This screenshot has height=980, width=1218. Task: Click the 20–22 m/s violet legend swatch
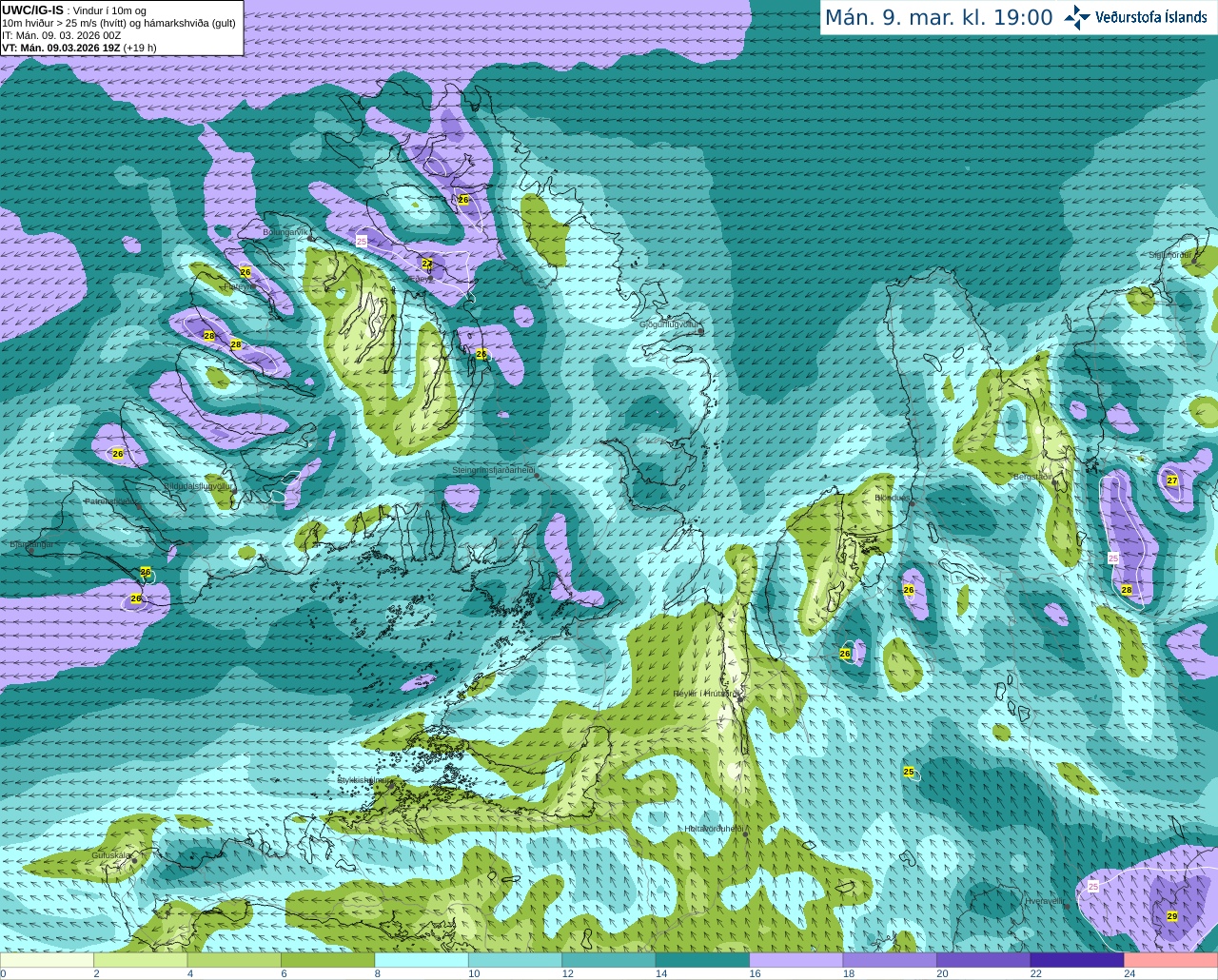coord(984,960)
